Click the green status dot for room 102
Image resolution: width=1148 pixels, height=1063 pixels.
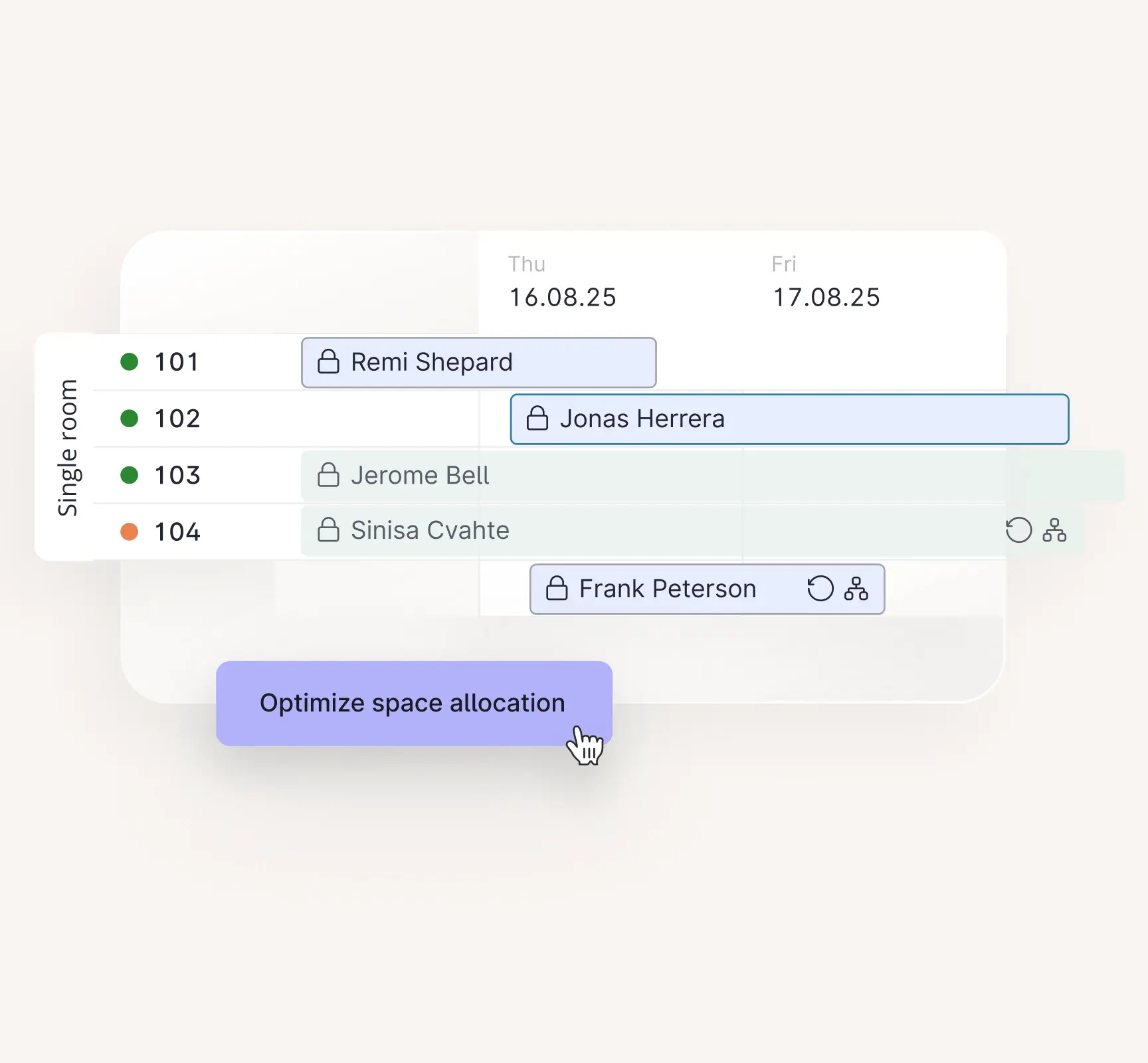[129, 419]
